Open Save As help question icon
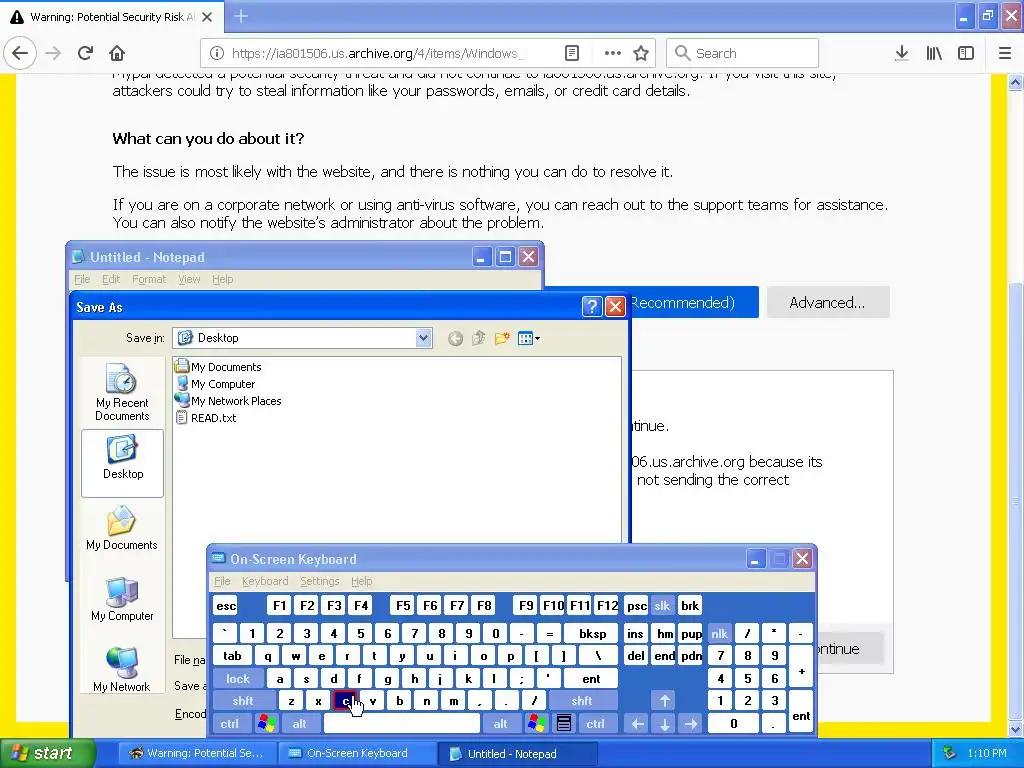The width and height of the screenshot is (1024, 768). click(x=592, y=306)
